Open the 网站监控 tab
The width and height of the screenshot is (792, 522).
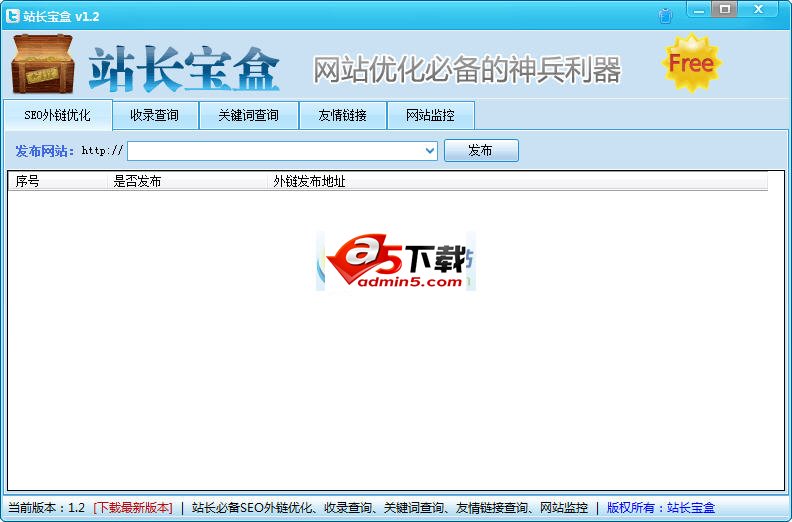tap(430, 115)
